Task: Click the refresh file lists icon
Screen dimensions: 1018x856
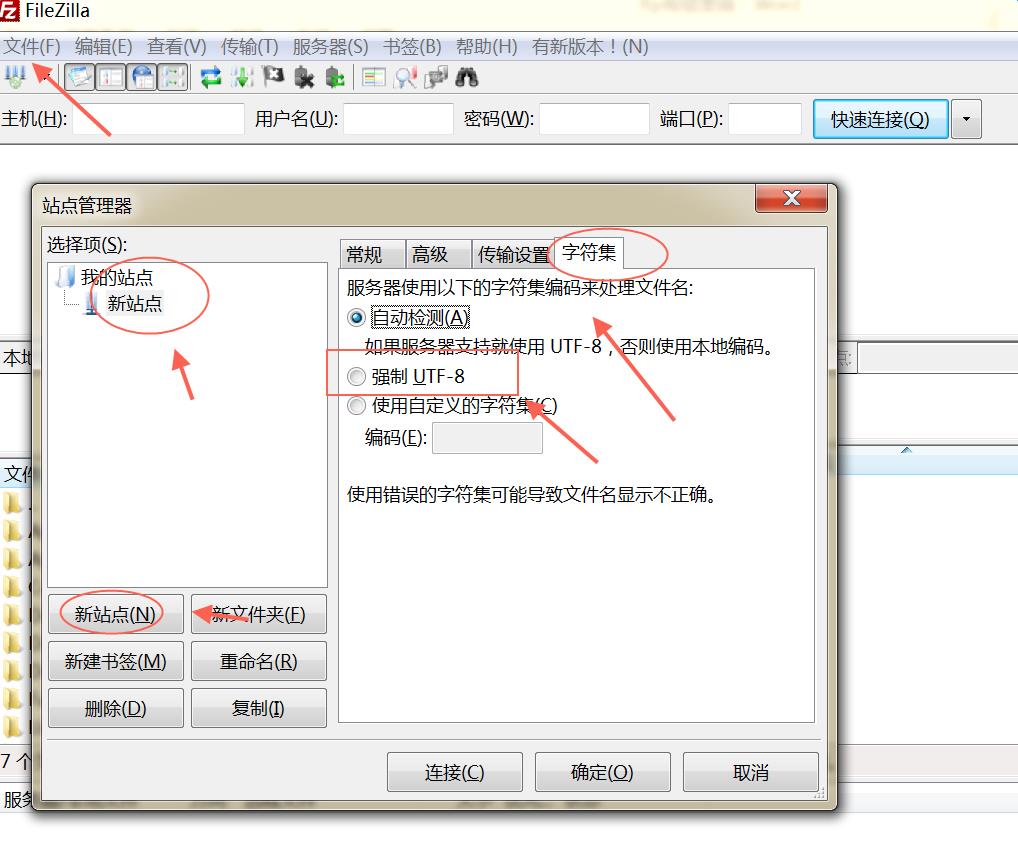Action: coord(211,77)
